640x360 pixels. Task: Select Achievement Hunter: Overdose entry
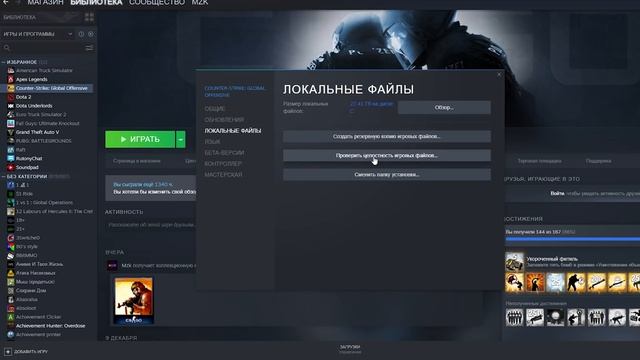[x=51, y=326]
